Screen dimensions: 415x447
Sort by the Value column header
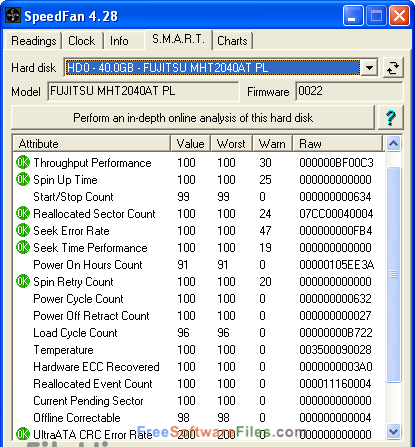pos(190,144)
